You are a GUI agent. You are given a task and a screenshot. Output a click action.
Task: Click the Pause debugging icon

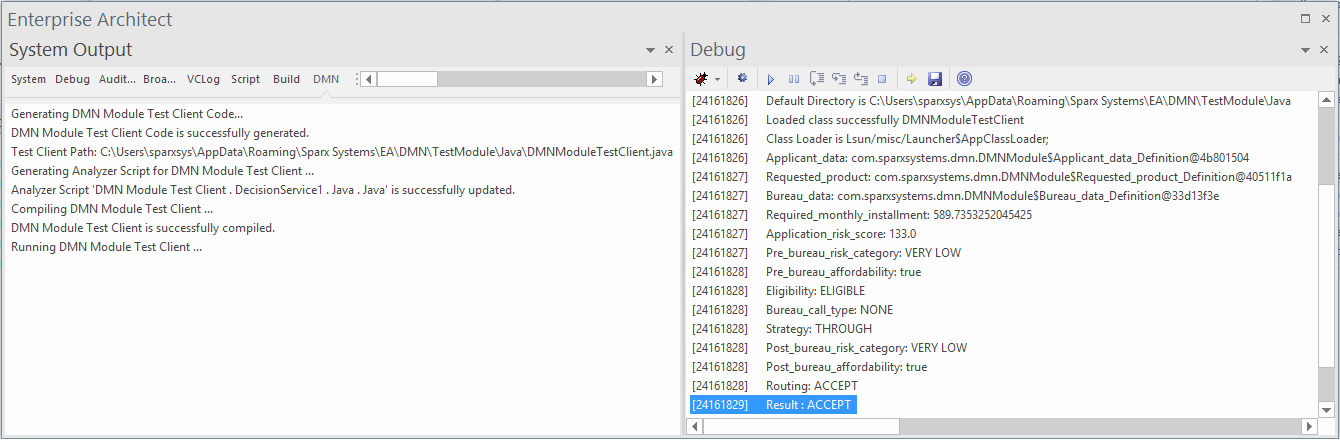pyautogui.click(x=793, y=79)
